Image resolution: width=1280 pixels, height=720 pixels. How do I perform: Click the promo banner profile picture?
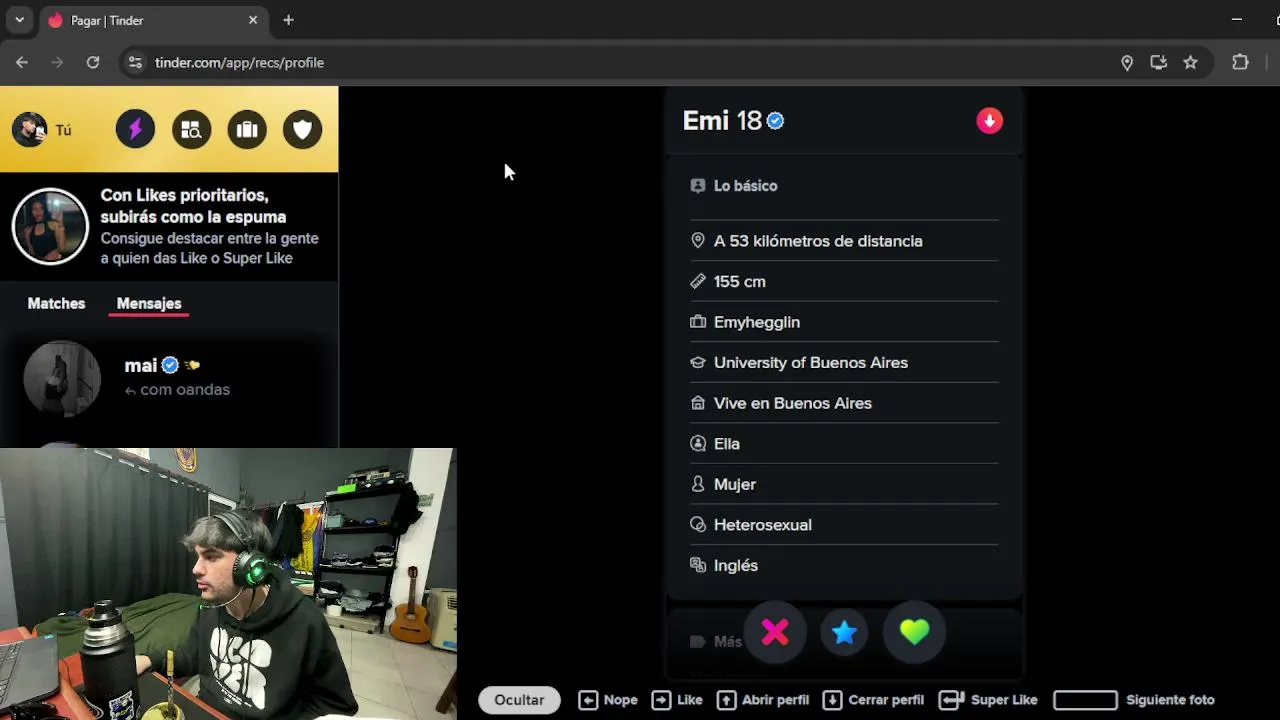coord(50,226)
